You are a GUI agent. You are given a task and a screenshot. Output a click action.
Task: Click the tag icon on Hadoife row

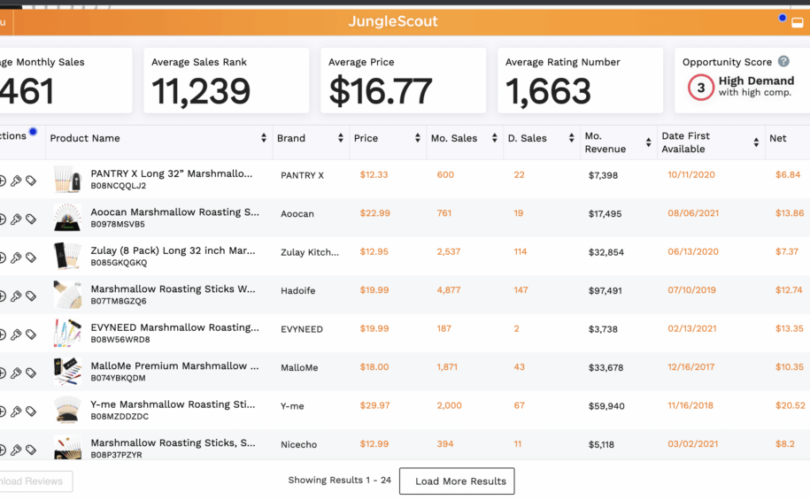(31, 296)
